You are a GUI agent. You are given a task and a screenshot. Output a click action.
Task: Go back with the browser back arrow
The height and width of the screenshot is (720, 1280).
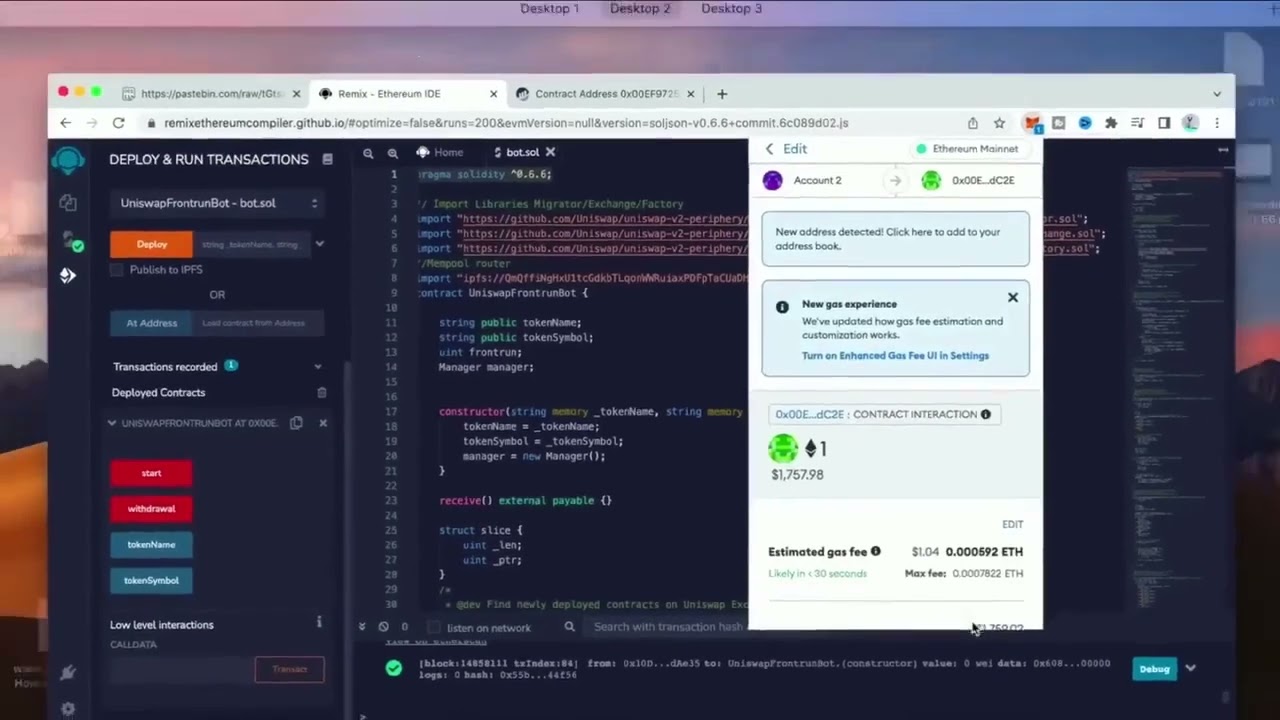(65, 123)
